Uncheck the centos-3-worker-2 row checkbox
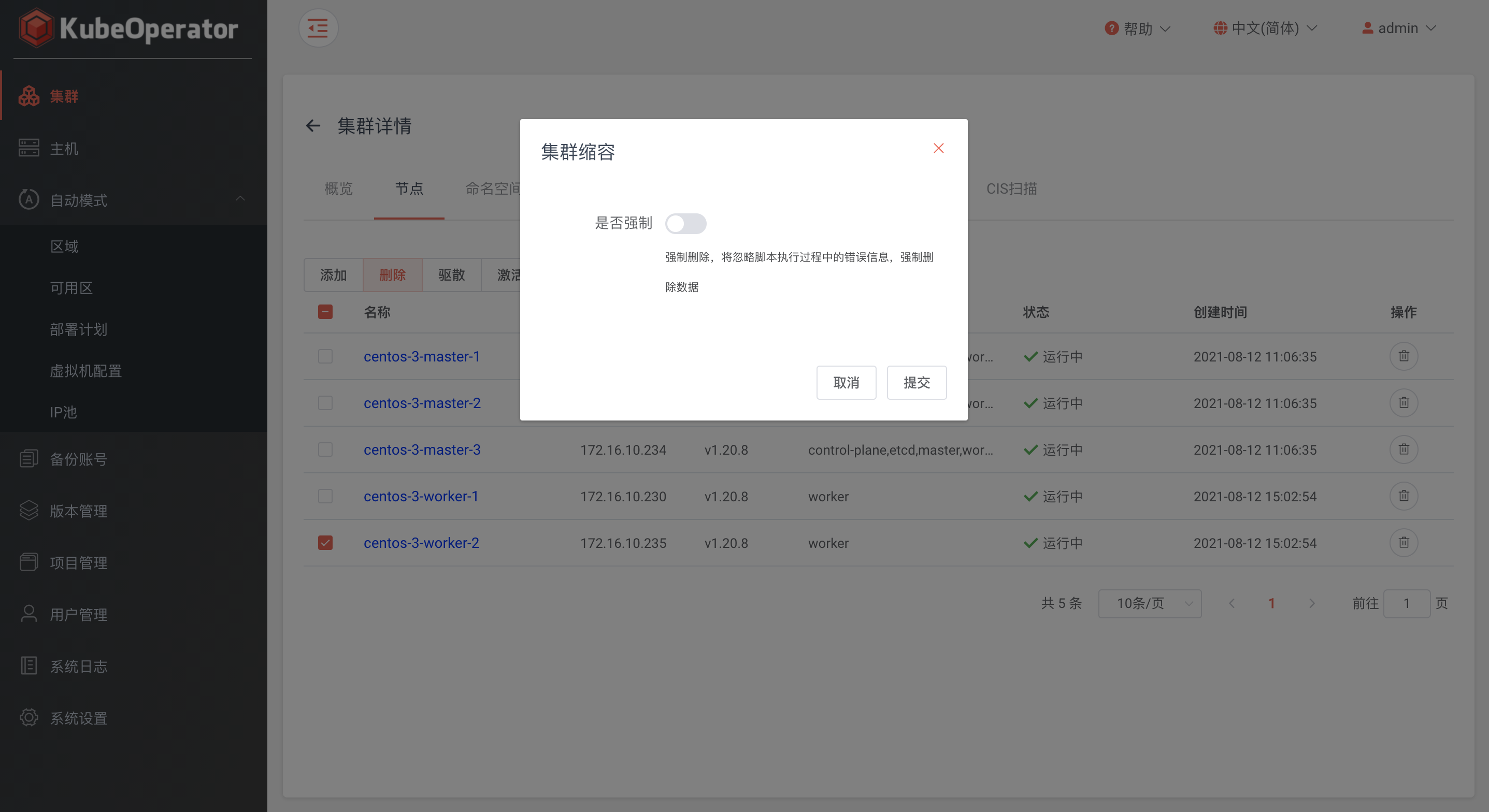Image resolution: width=1489 pixels, height=812 pixels. tap(325, 542)
